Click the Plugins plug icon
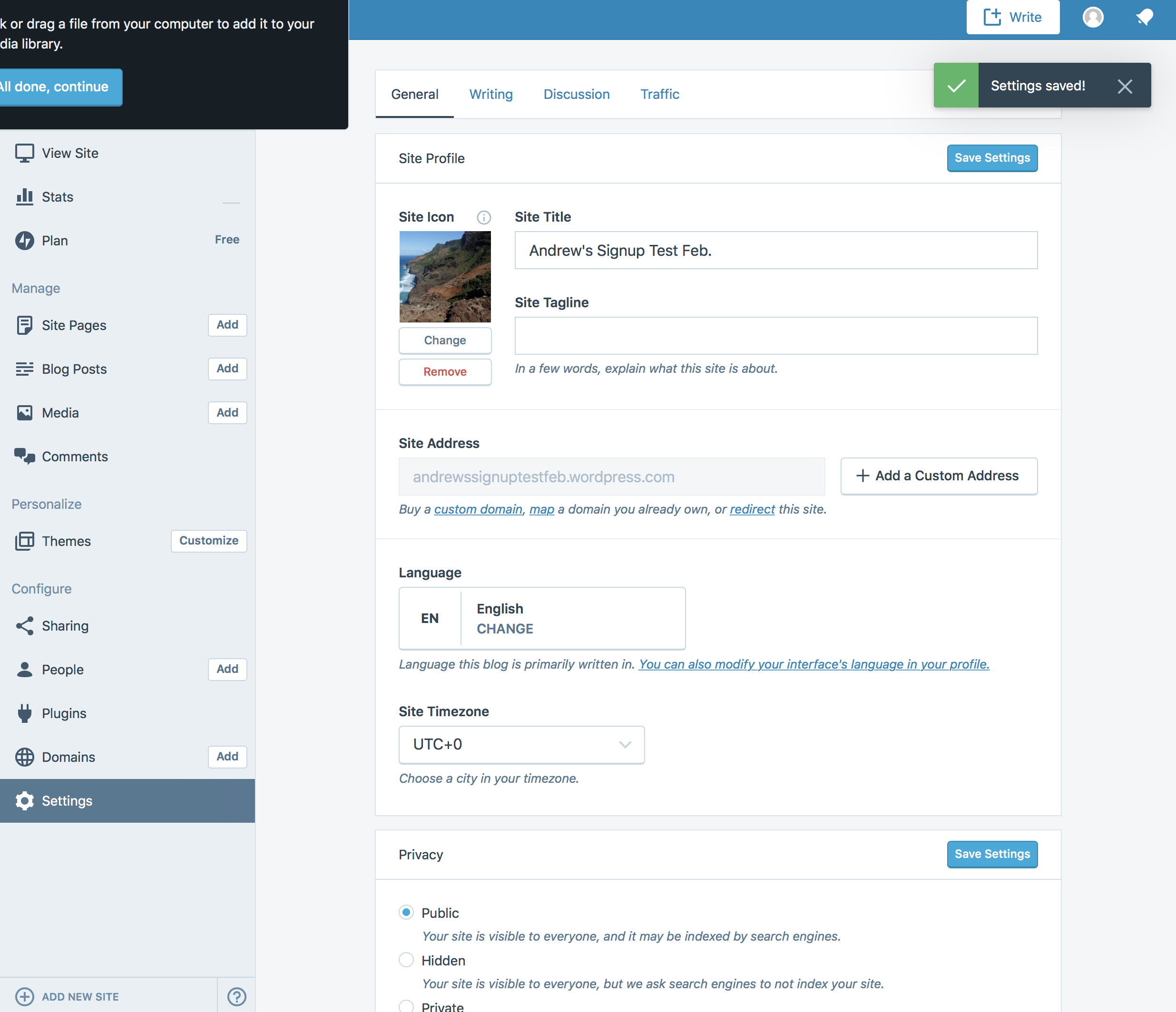The width and height of the screenshot is (1176, 1012). 24,713
